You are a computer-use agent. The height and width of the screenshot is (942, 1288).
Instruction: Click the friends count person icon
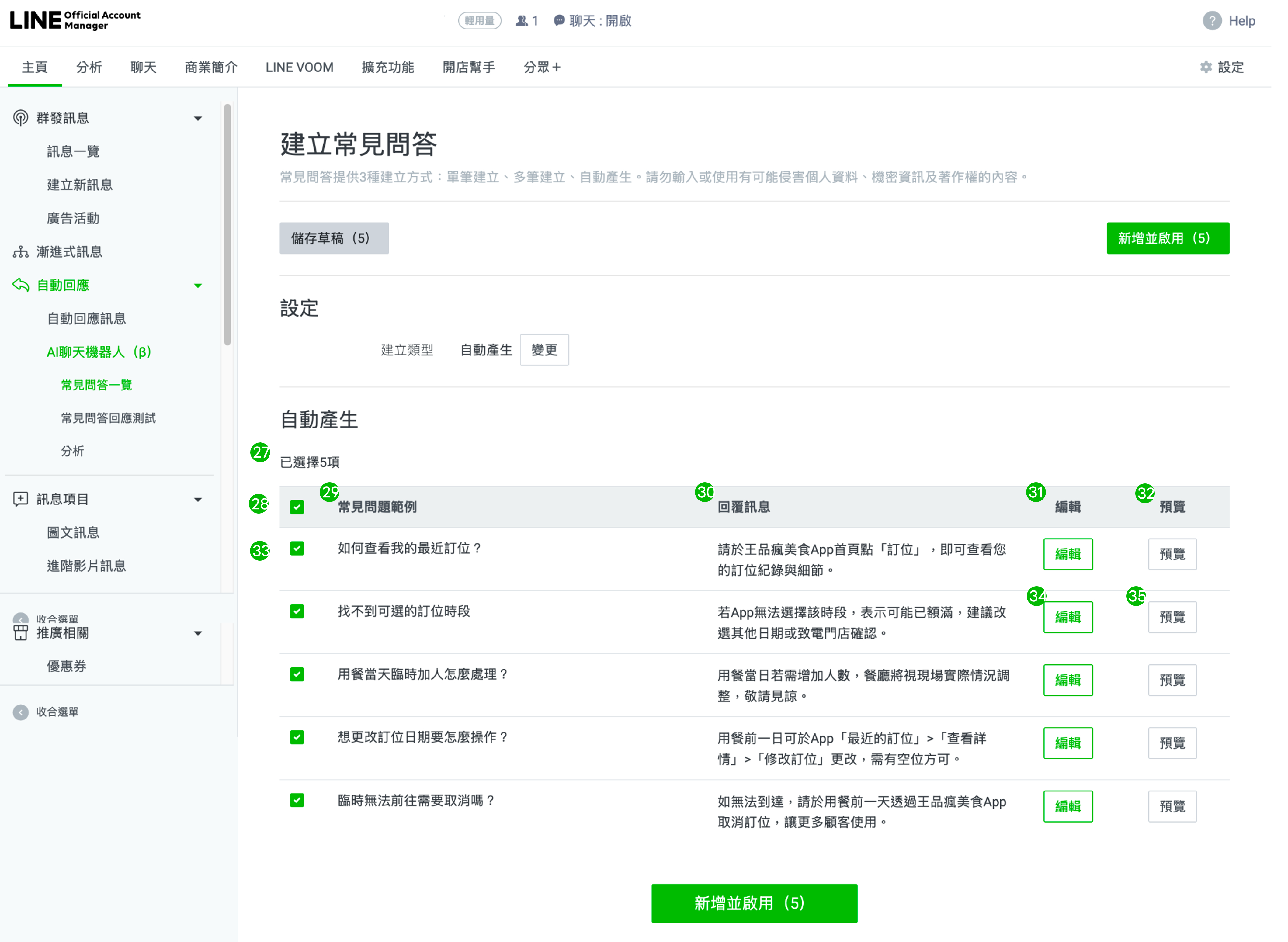[x=521, y=21]
